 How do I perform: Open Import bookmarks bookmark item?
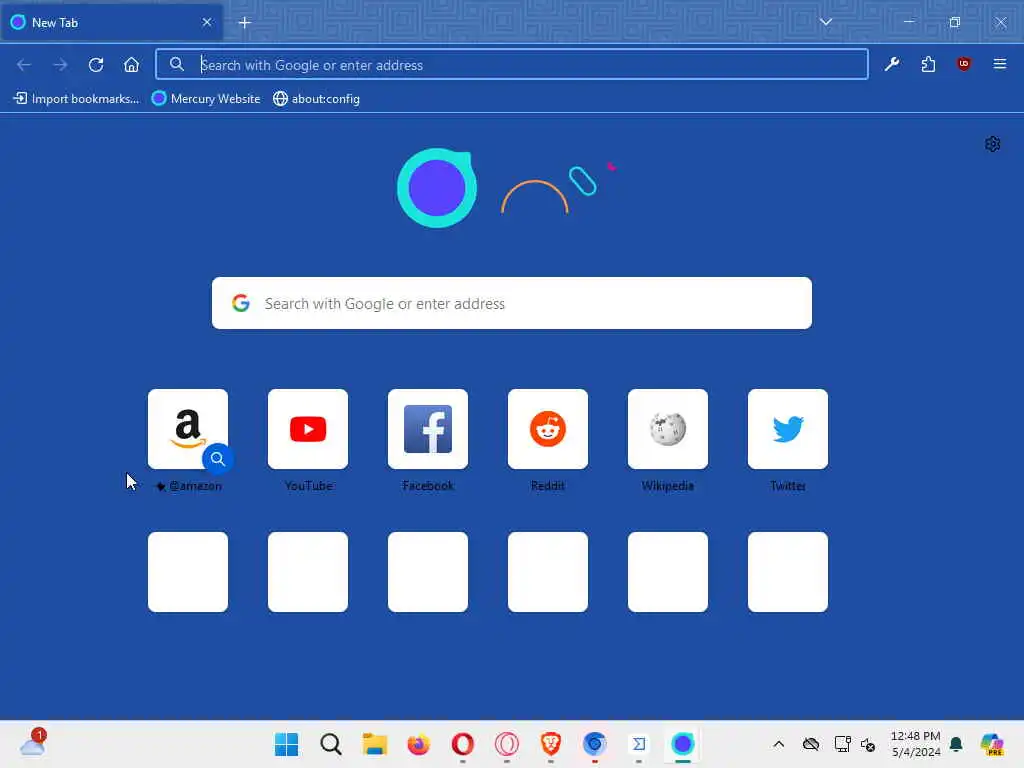76,99
